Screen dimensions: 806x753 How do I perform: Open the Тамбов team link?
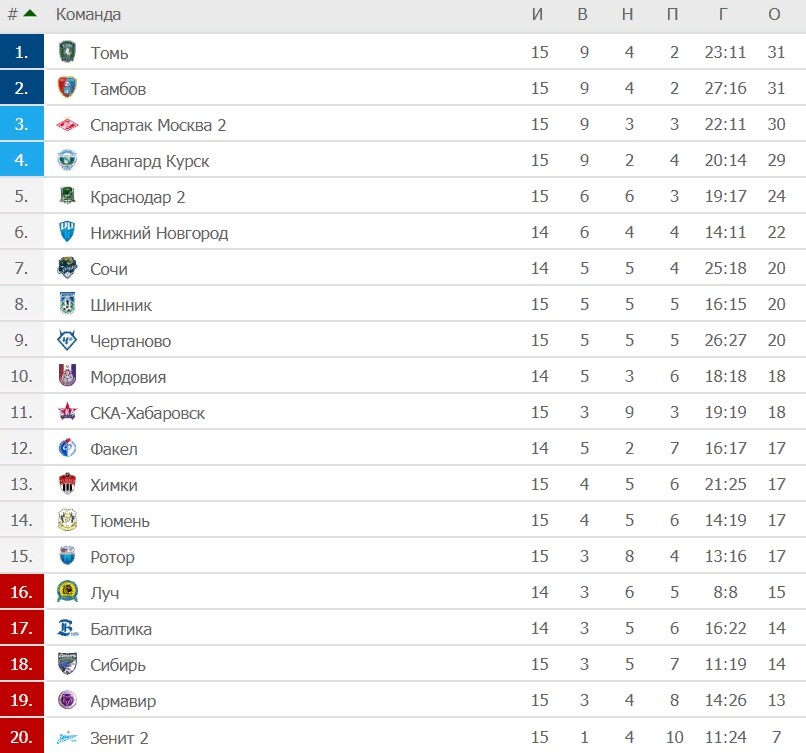coord(118,89)
